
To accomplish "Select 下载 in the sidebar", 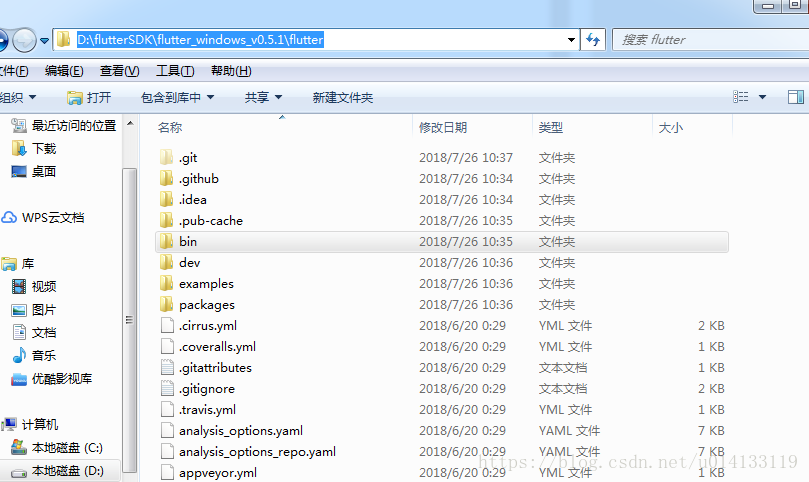I will [34, 149].
